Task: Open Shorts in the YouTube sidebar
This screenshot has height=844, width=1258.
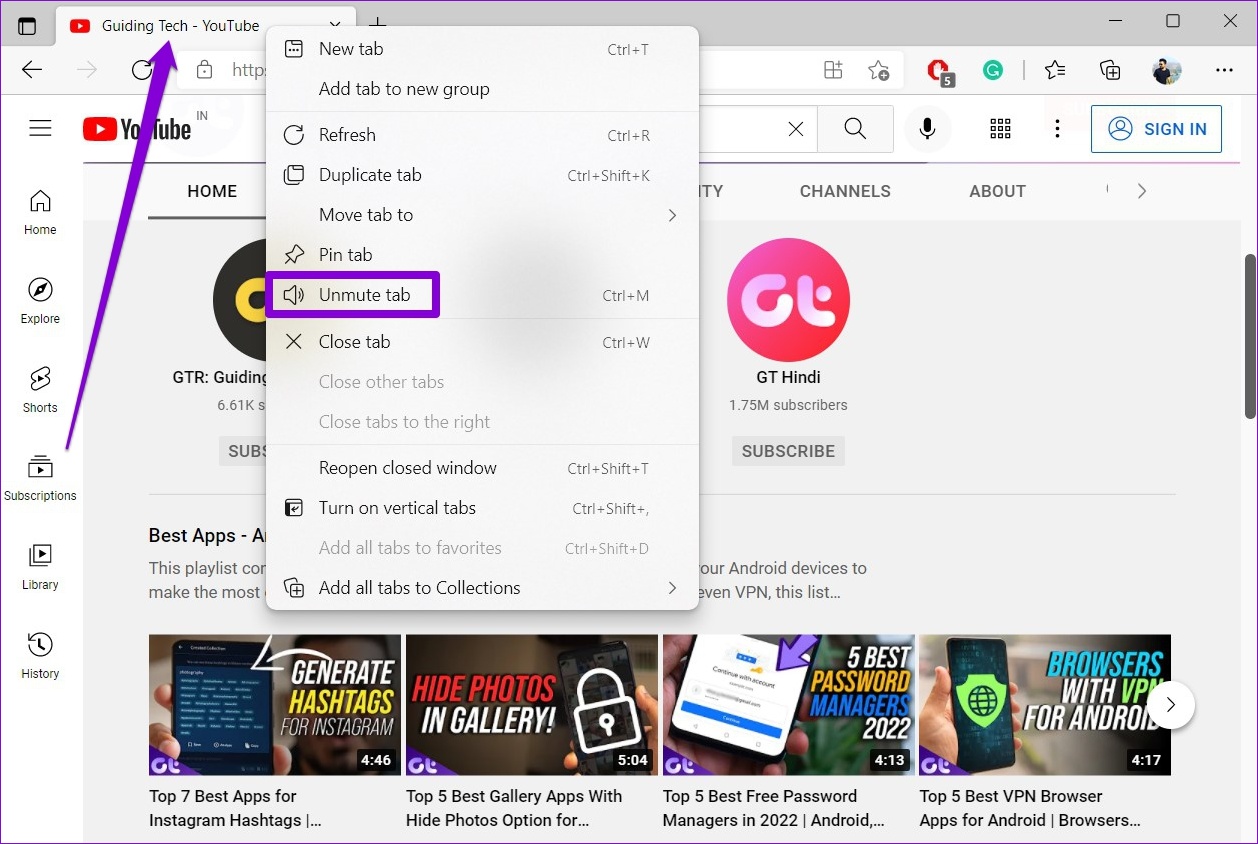Action: tap(40, 391)
